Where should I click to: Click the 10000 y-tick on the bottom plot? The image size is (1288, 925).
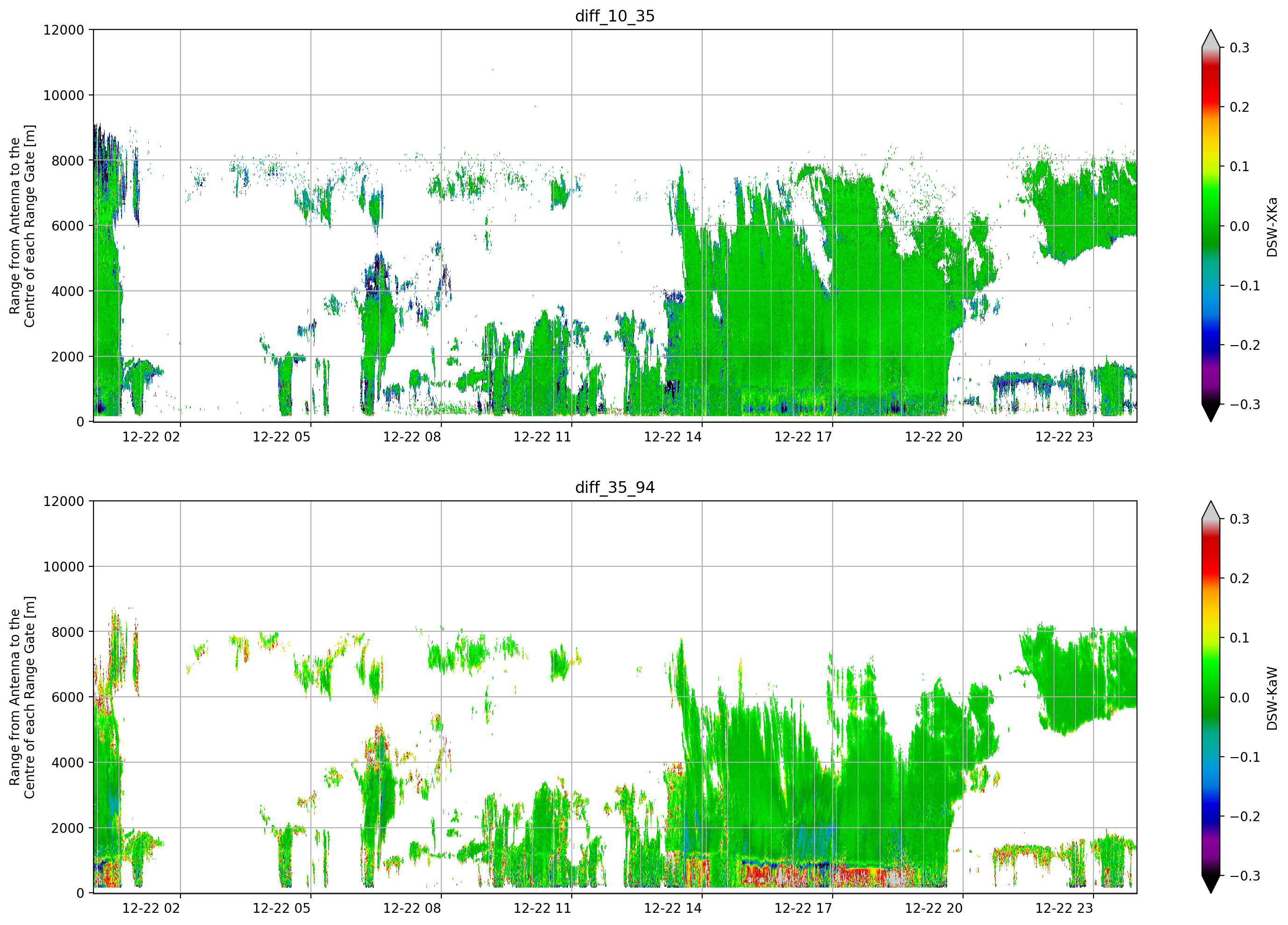pyautogui.click(x=64, y=567)
